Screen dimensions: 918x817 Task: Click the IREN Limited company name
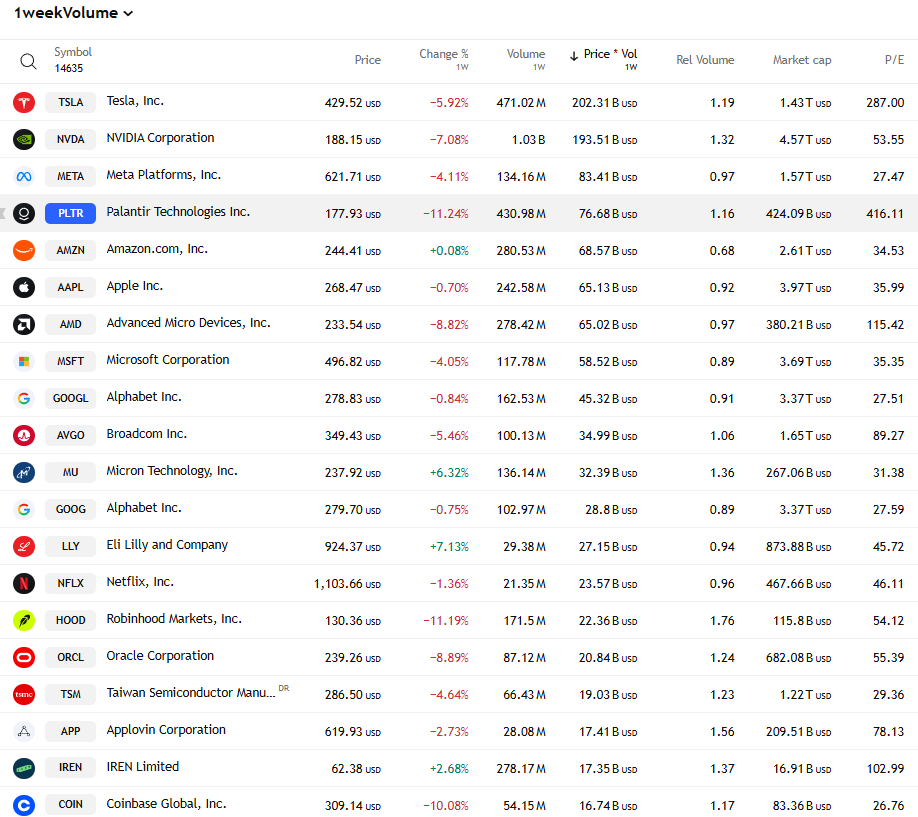point(142,767)
